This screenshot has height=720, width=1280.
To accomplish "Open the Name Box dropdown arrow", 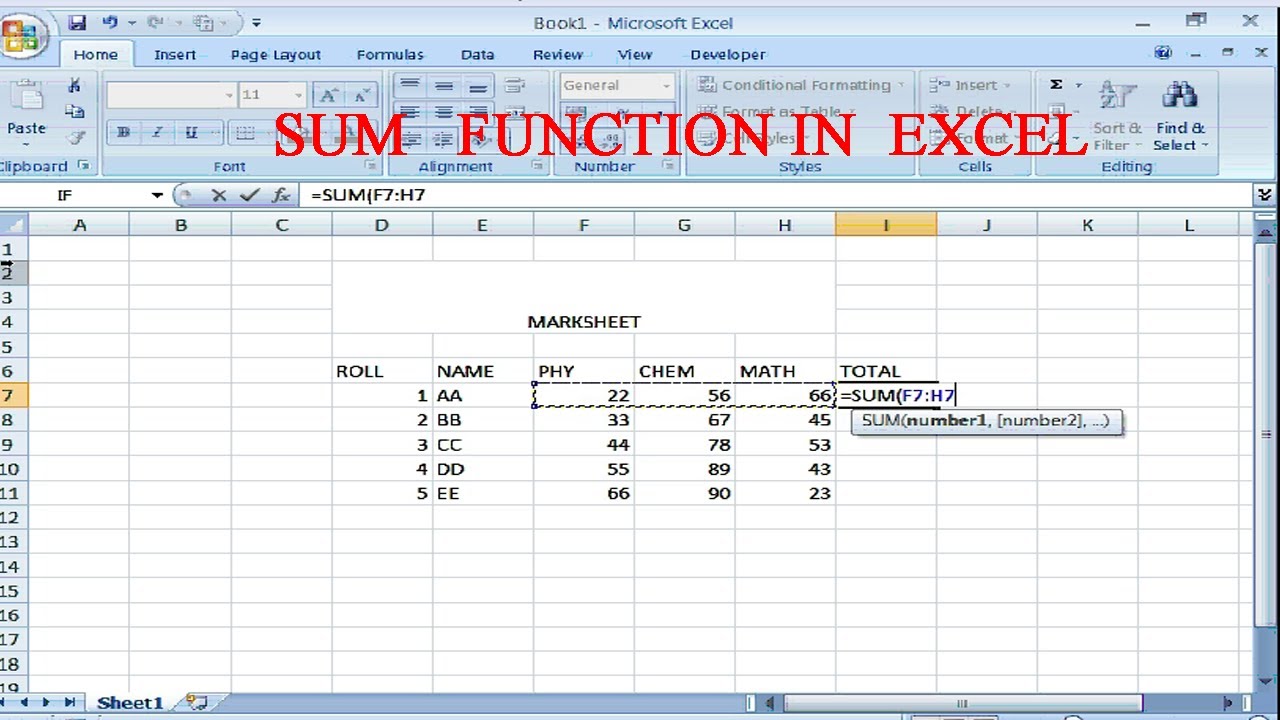I will (x=157, y=195).
